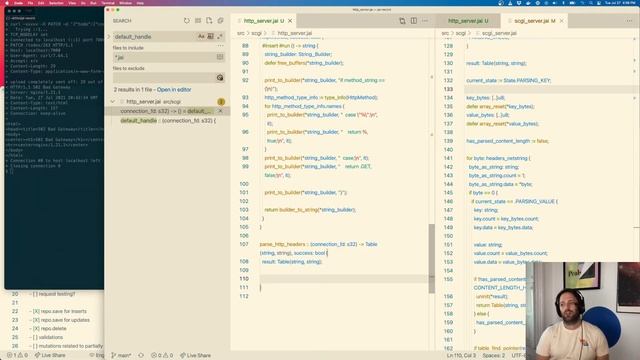Click 'validations' line in background editor
The image size is (640, 360).
(x=51, y=338)
